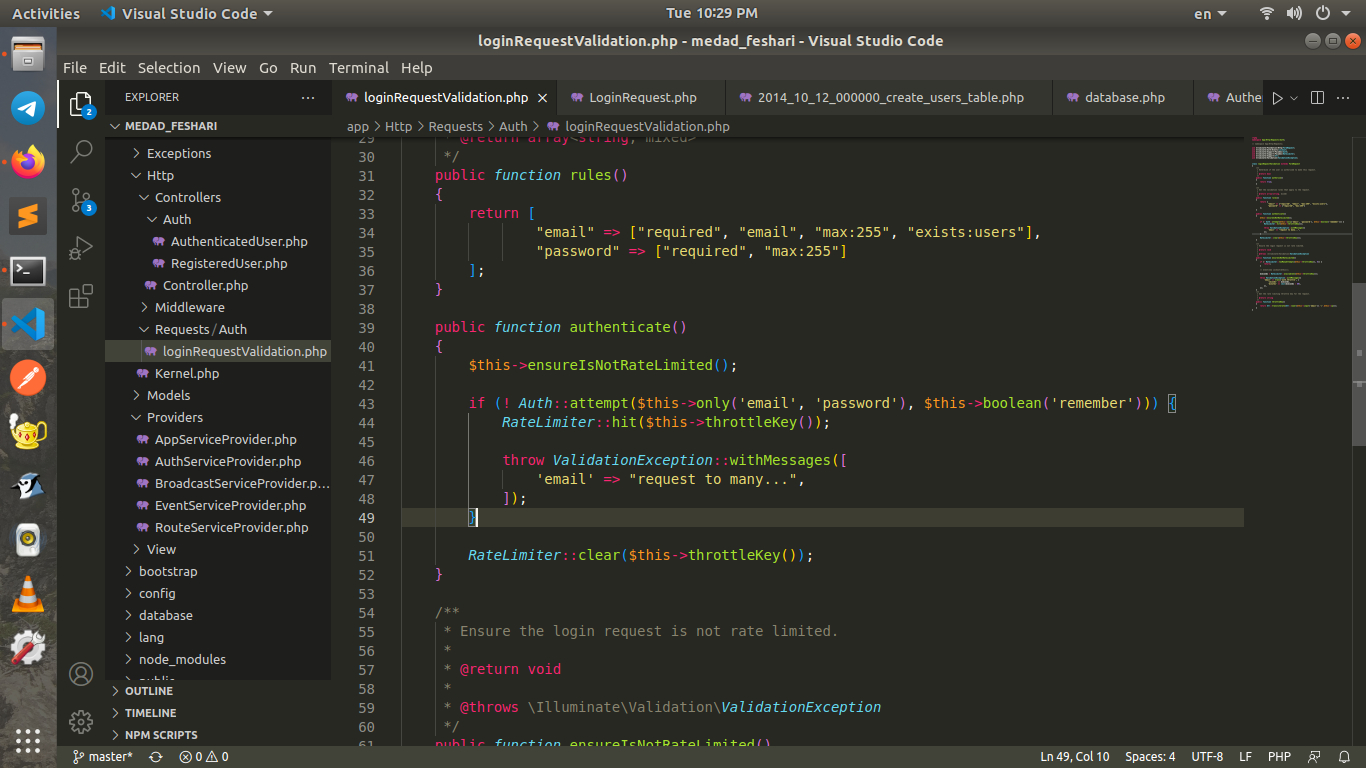Open the Terminal menu
The height and width of the screenshot is (768, 1366).
tap(359, 68)
